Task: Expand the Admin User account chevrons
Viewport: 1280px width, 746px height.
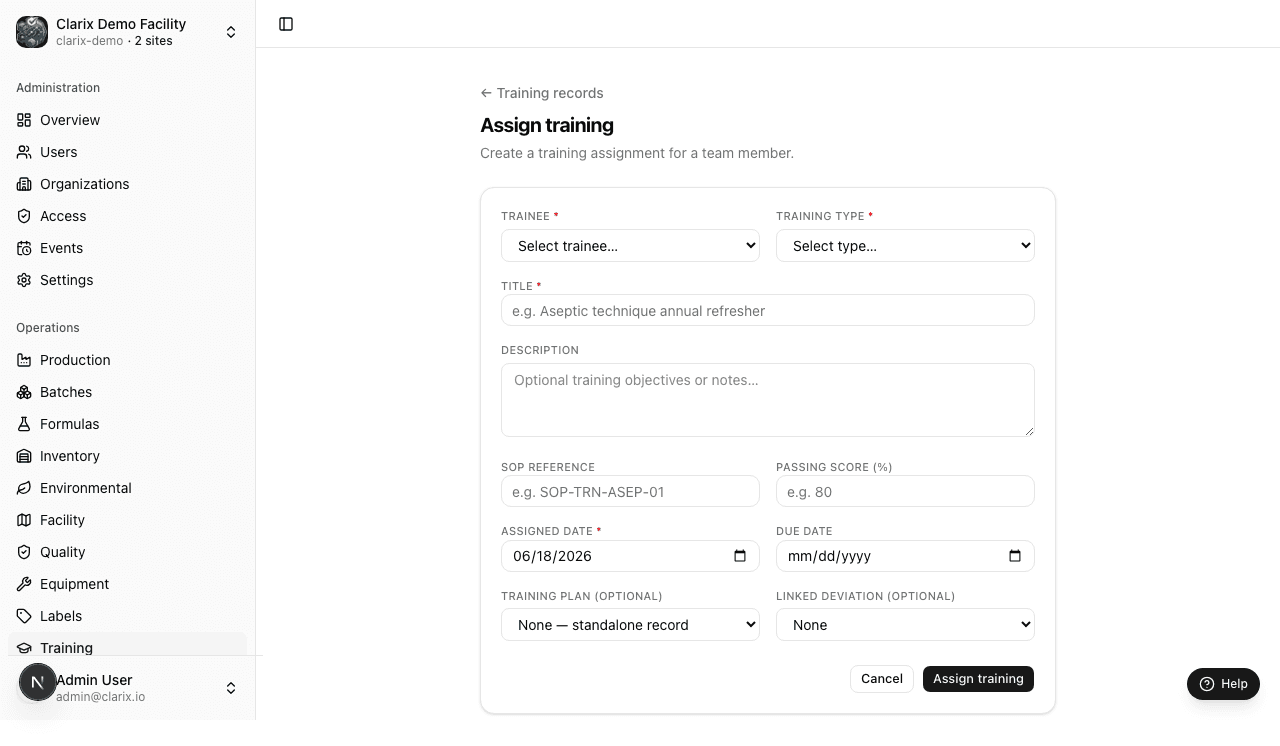Action: [231, 688]
